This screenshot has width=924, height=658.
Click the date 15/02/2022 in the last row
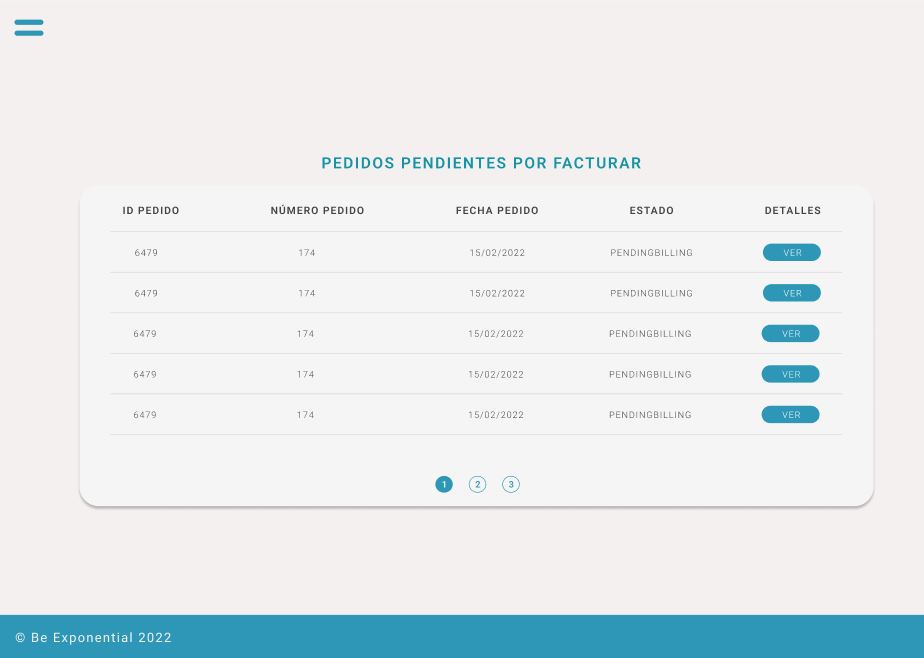(x=496, y=414)
